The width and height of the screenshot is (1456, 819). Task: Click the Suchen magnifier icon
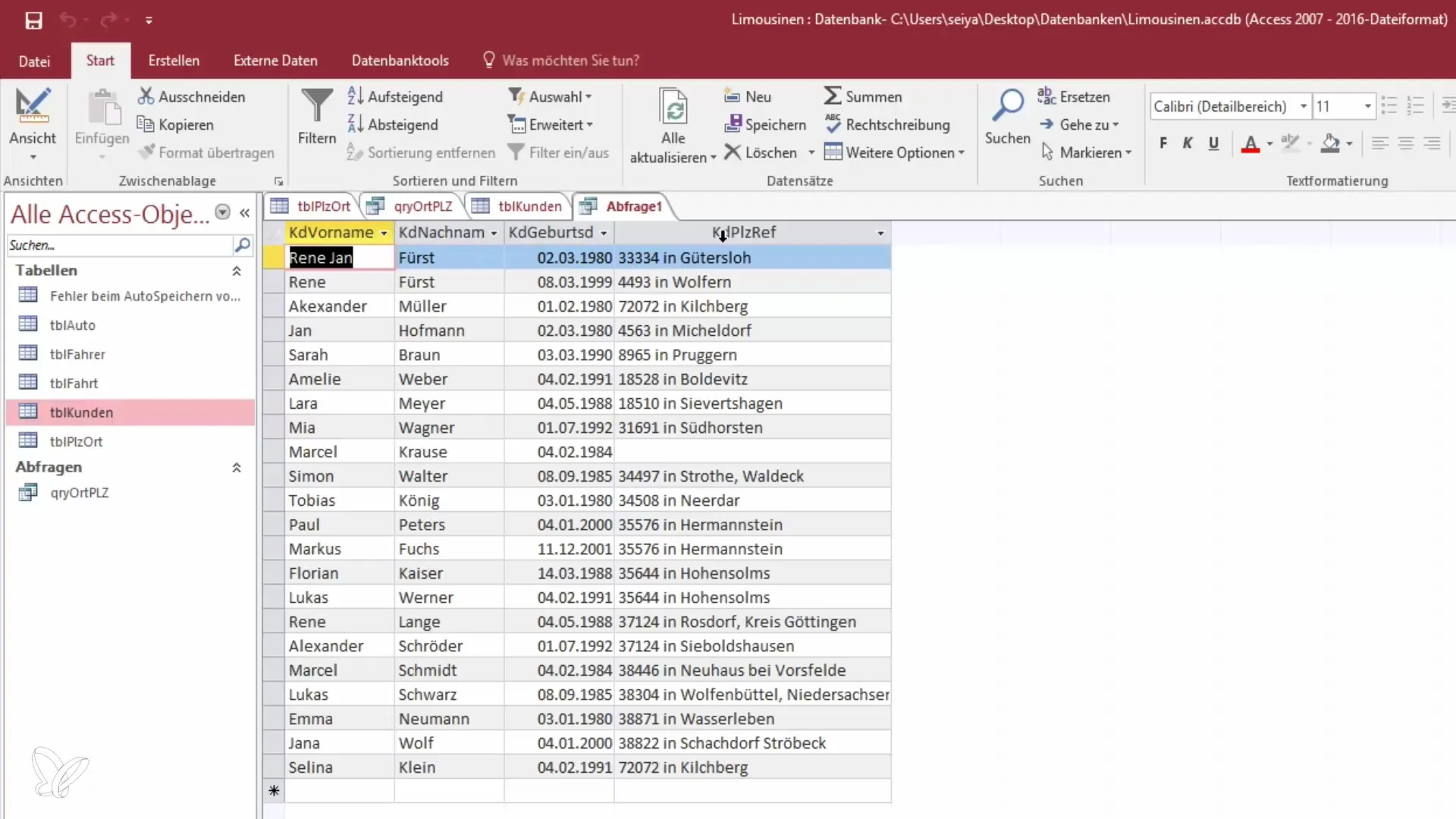coord(1008,106)
